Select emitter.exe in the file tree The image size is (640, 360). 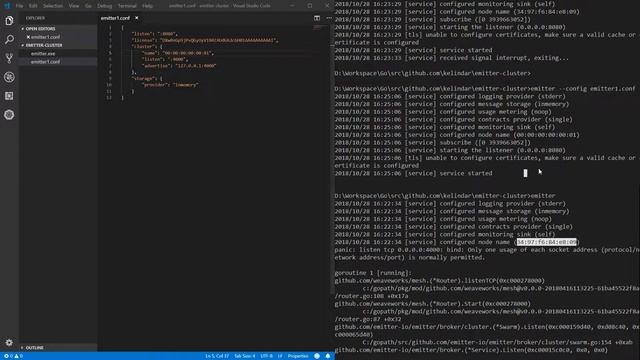tap(43, 53)
